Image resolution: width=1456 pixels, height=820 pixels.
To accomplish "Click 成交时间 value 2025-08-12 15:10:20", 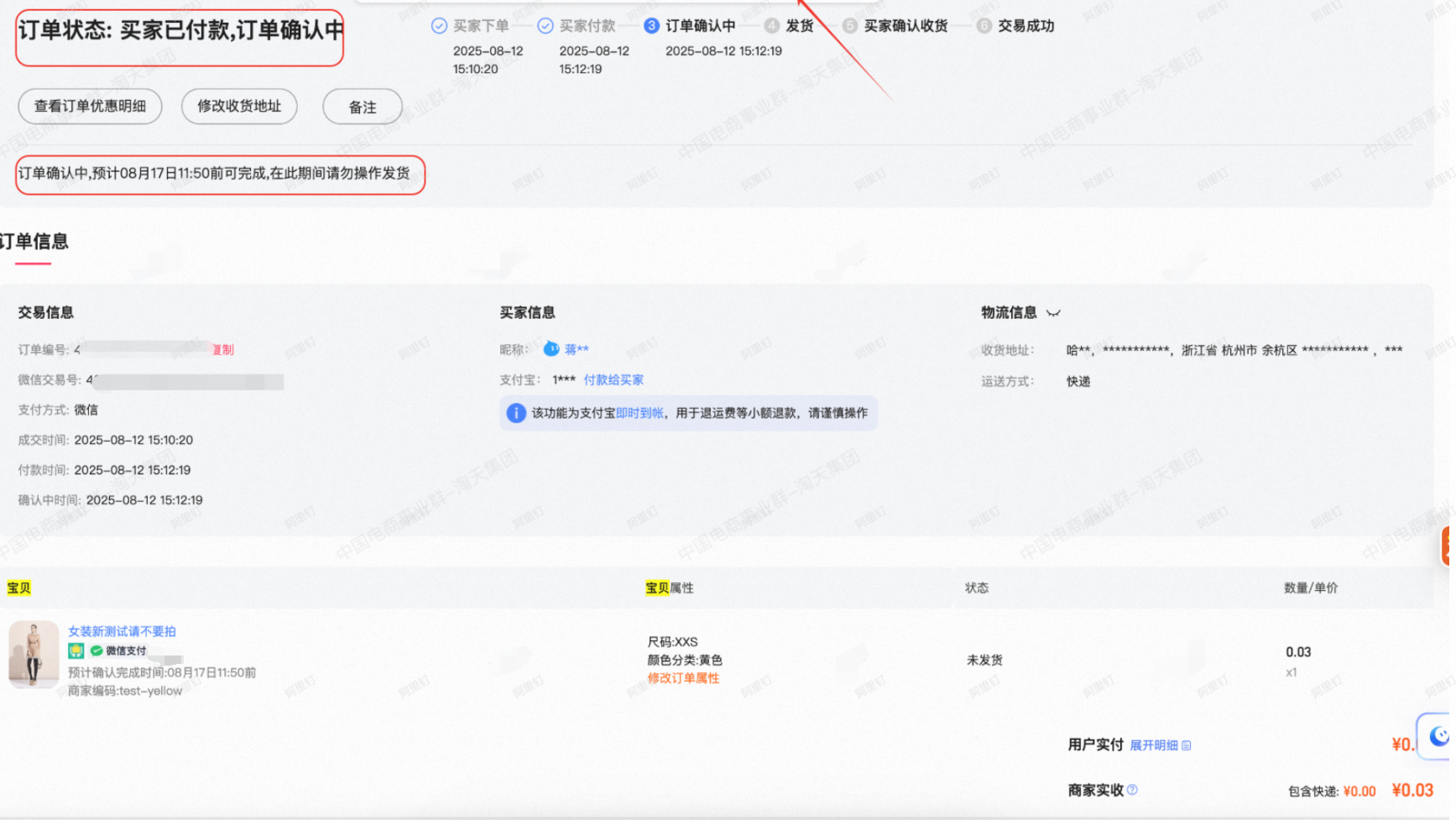I will [x=133, y=440].
